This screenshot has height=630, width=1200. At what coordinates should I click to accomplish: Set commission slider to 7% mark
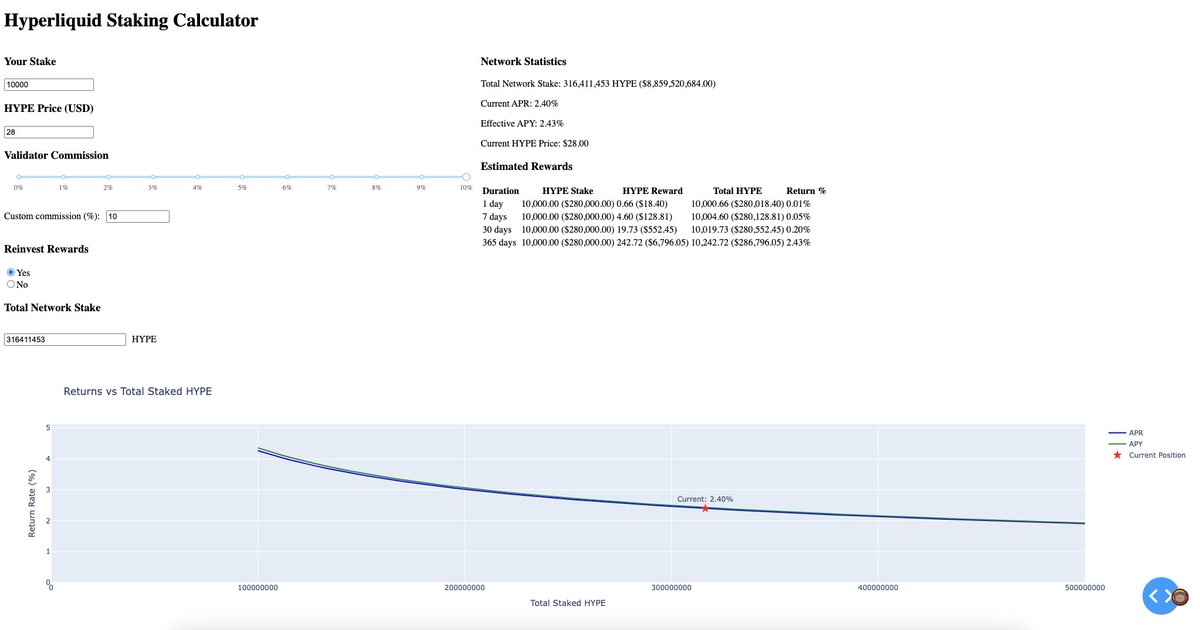pyautogui.click(x=331, y=177)
